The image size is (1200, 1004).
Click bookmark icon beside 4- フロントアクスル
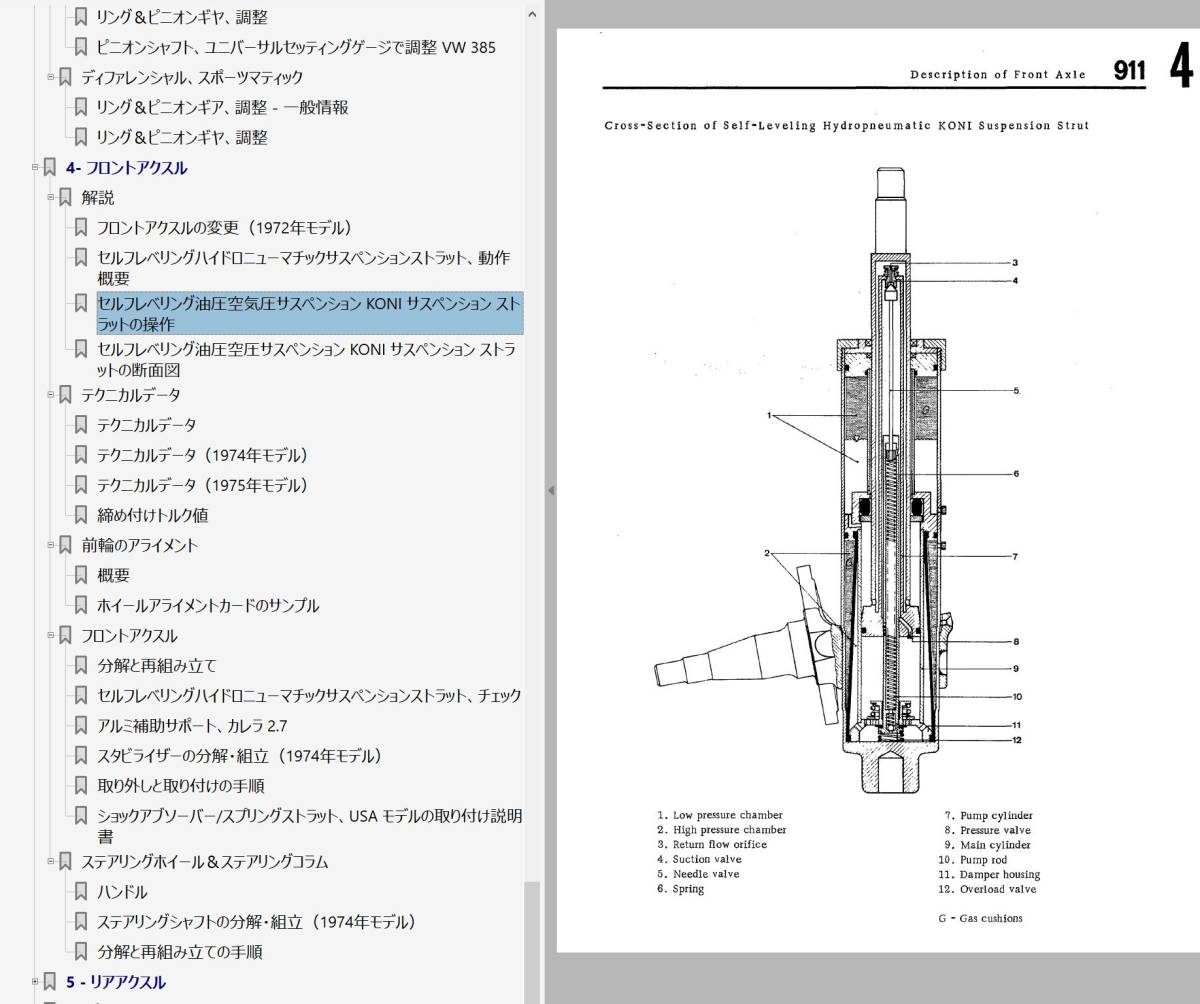(50, 168)
